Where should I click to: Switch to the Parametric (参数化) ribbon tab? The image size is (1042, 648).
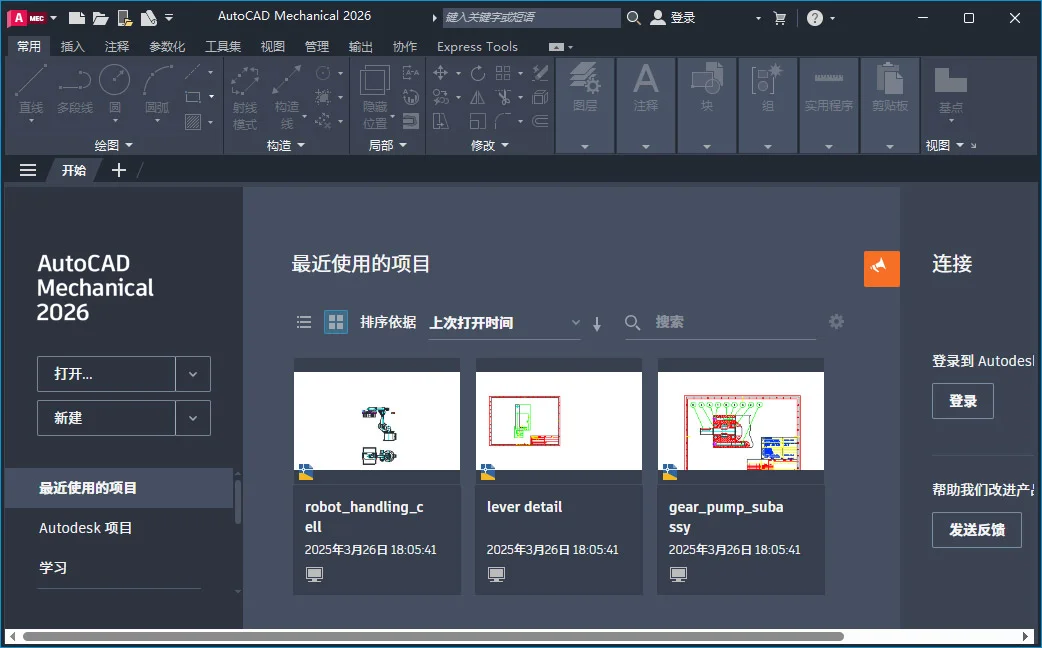tap(167, 47)
